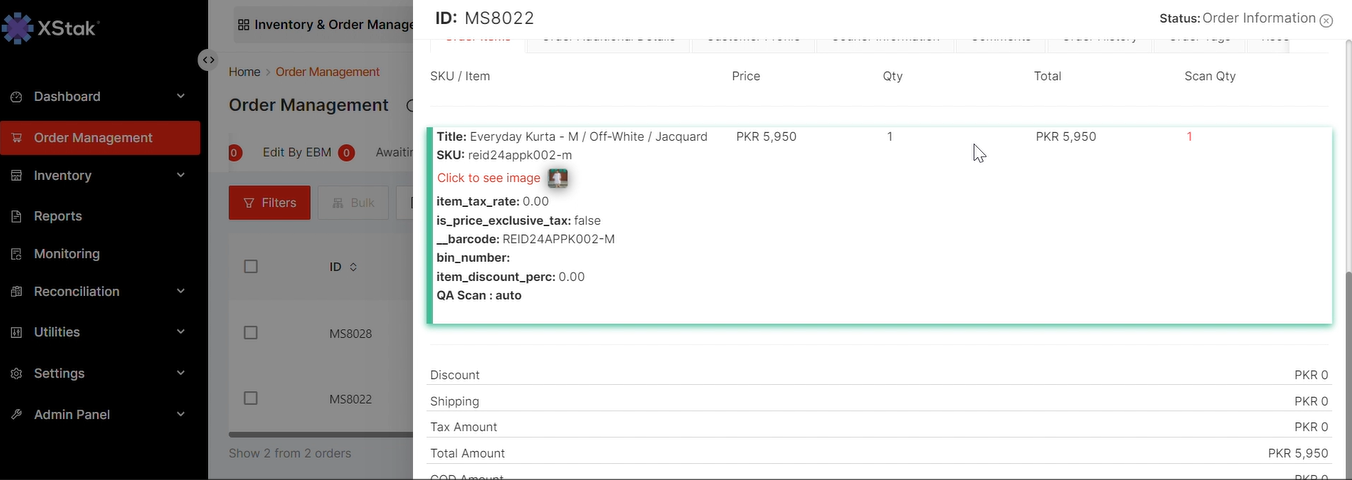Expand the Inventory menu chevron
Screen dimensions: 1352x480
[x=181, y=175]
